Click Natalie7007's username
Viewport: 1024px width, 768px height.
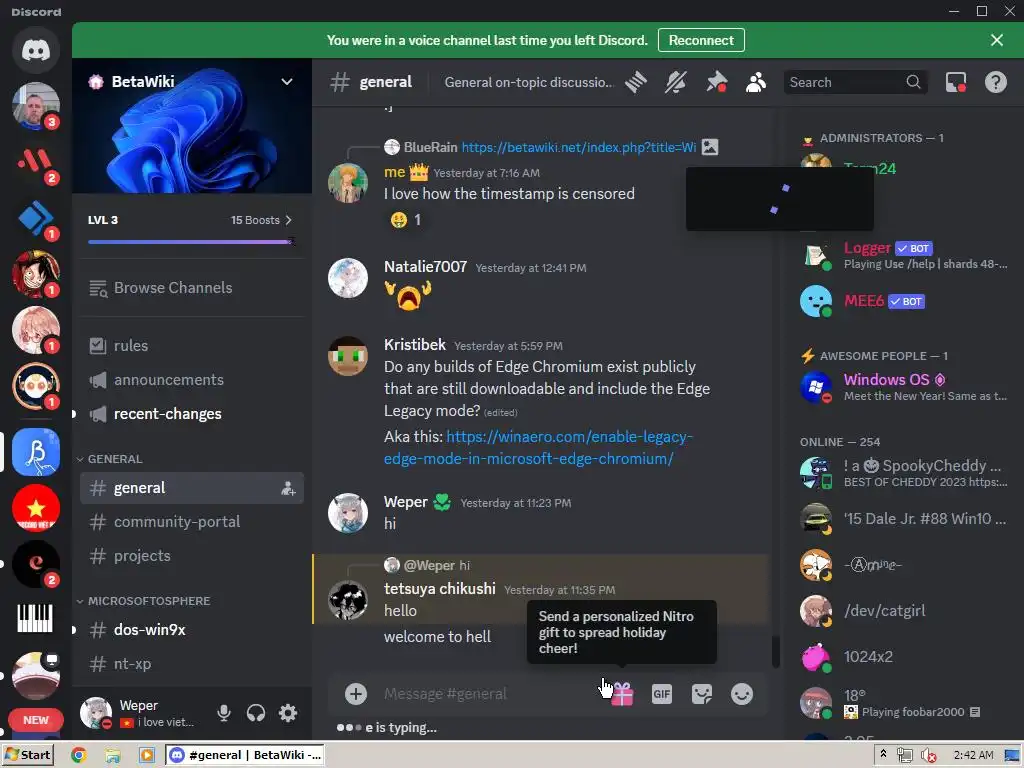[x=425, y=266]
